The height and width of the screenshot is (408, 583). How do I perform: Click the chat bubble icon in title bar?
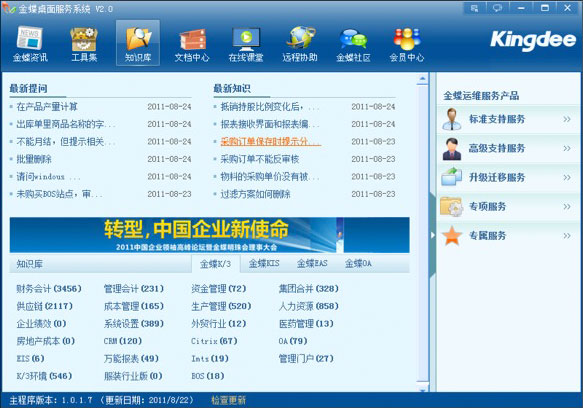497,8
